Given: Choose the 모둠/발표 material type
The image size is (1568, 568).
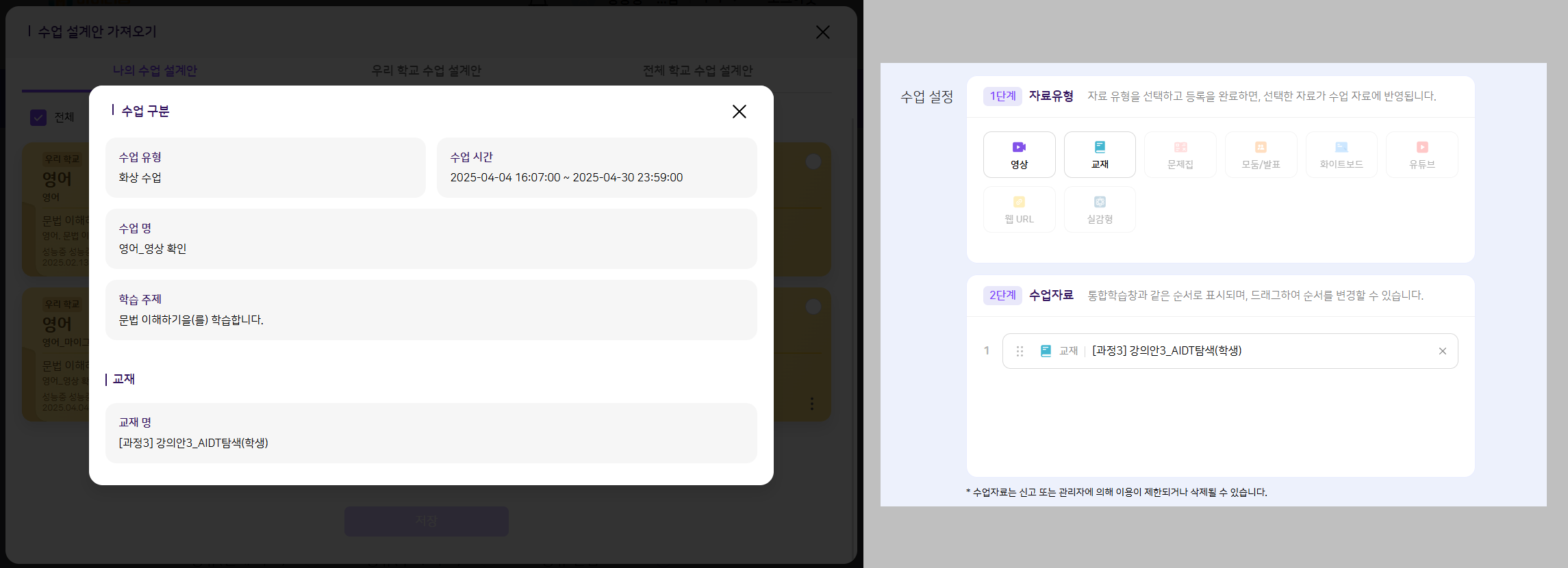Looking at the screenshot, I should point(1261,155).
